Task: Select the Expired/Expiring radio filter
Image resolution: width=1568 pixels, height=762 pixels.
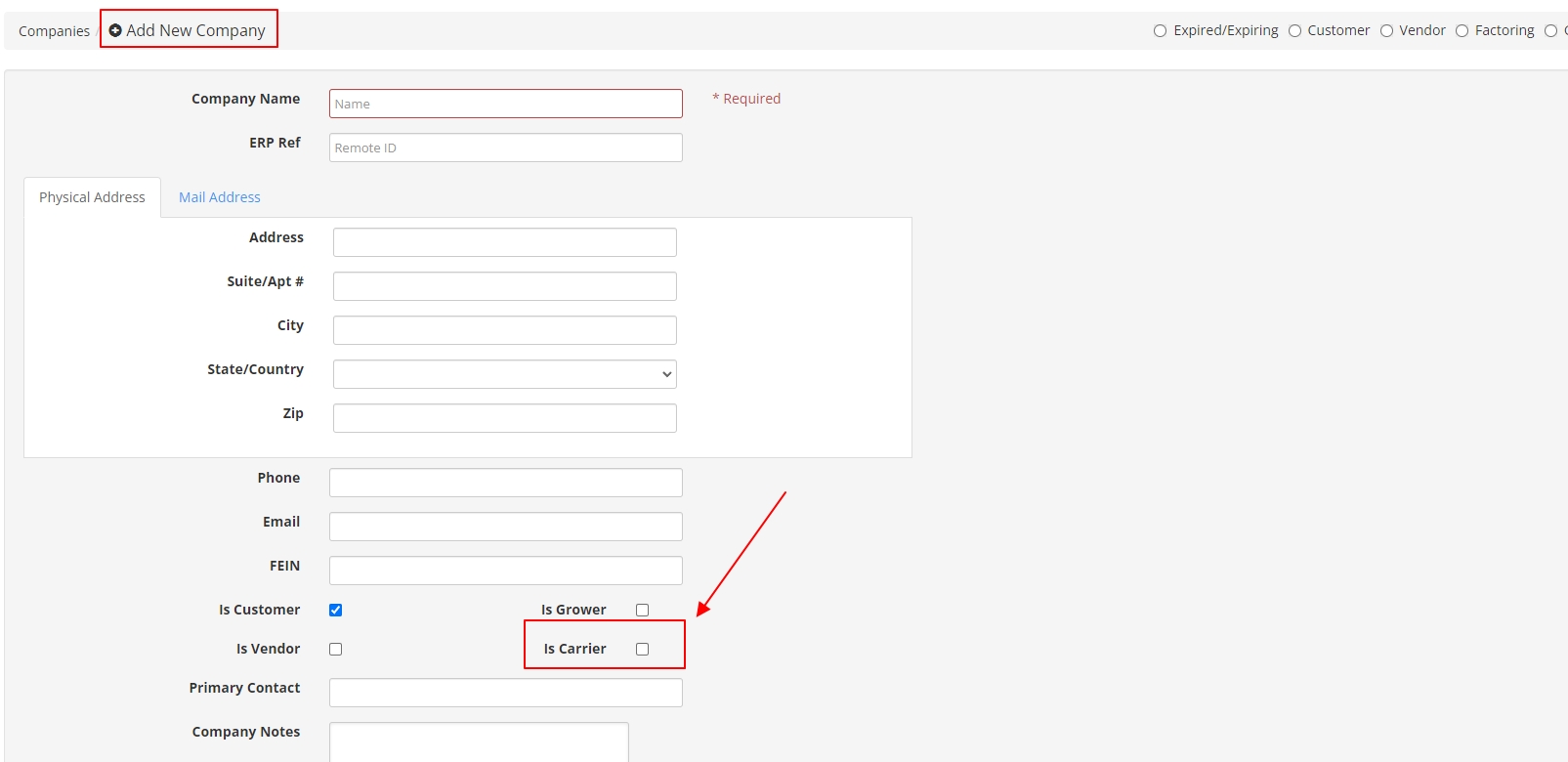Action: pyautogui.click(x=1160, y=31)
